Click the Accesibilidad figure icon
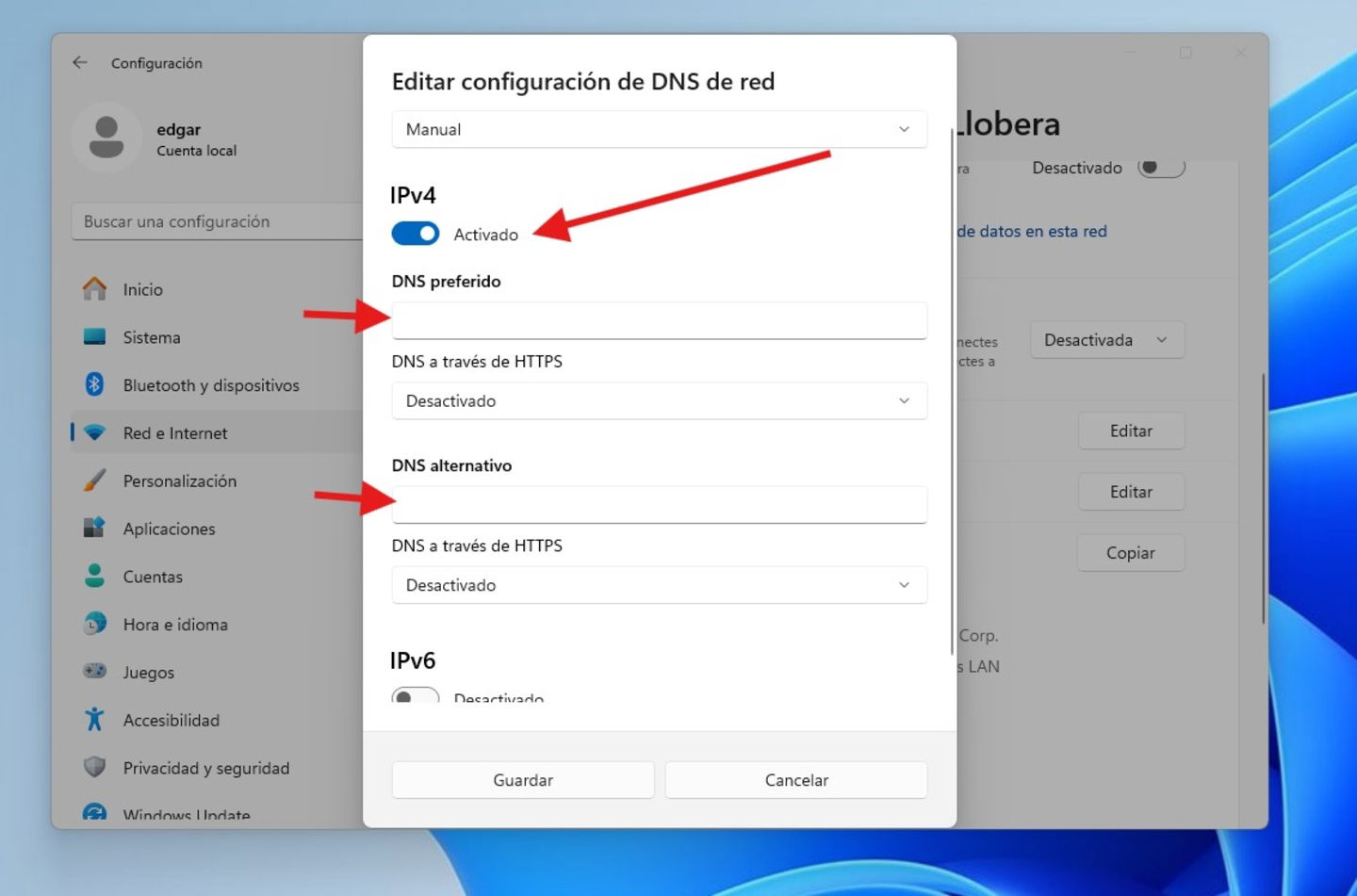This screenshot has height=896, width=1357. (x=94, y=719)
